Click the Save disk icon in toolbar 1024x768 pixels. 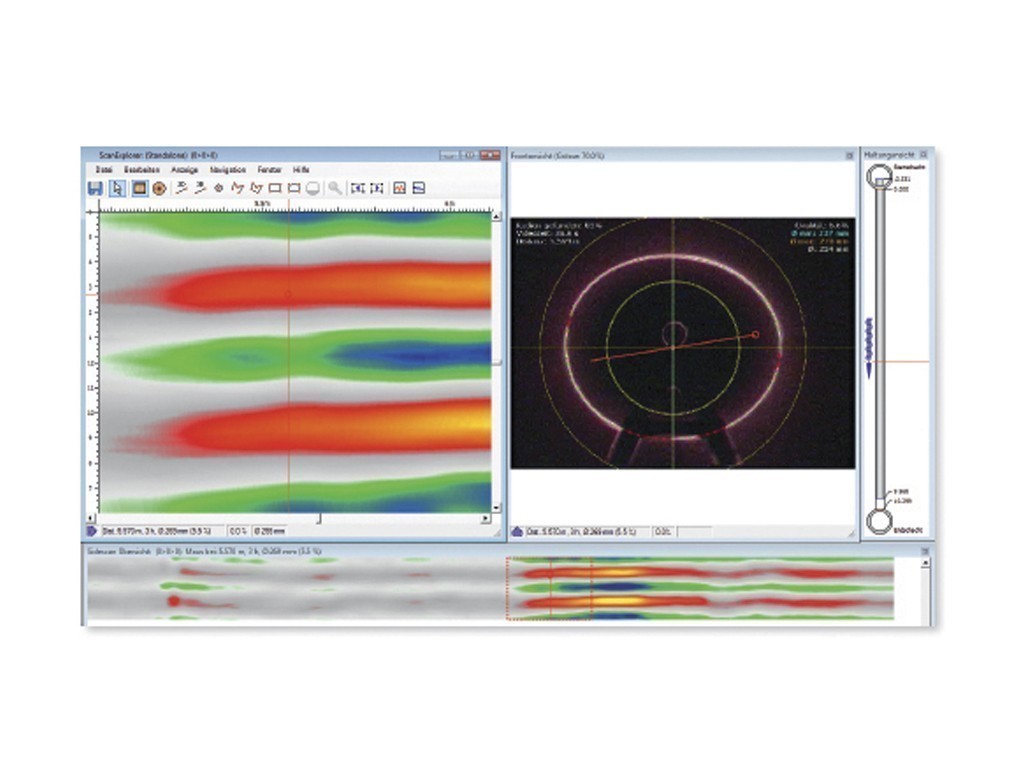click(95, 189)
